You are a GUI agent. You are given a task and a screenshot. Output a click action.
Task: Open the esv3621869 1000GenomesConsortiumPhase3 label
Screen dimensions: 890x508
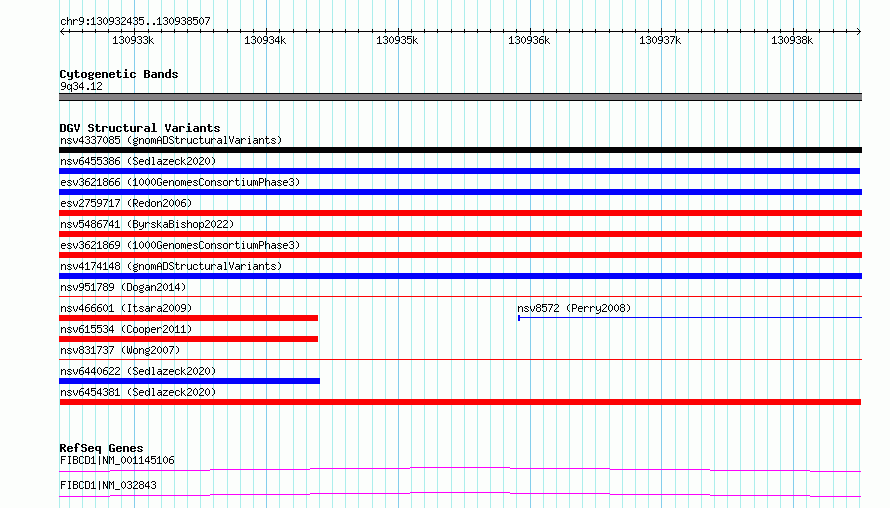click(x=180, y=245)
